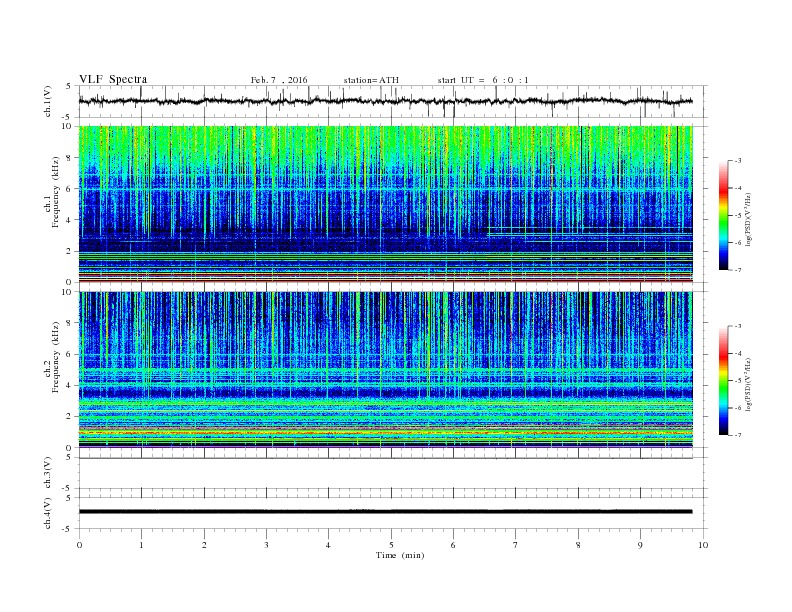Click the ch.2 spectrogram color scale bar
Viewport: 792px width, 612px height.
click(723, 381)
